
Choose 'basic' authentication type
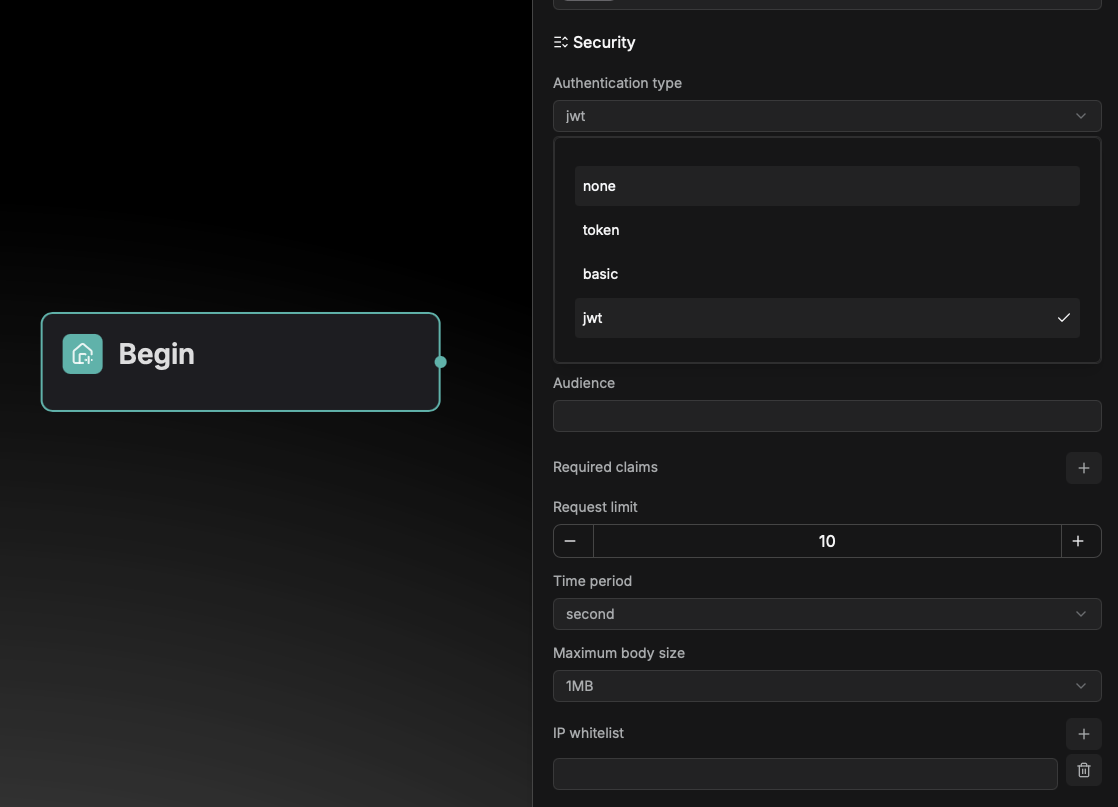[826, 274]
